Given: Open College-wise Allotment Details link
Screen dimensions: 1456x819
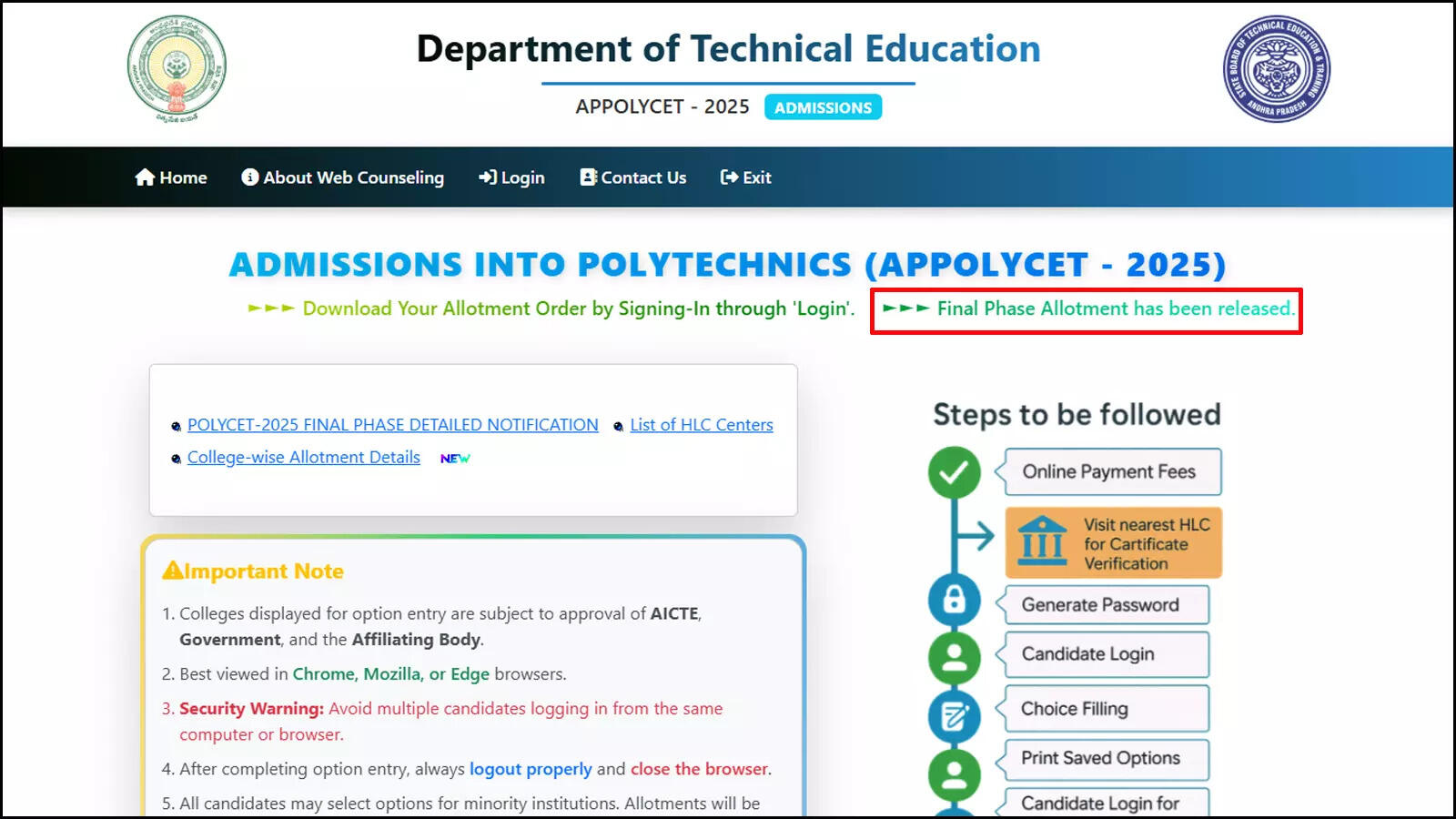Looking at the screenshot, I should 304,458.
